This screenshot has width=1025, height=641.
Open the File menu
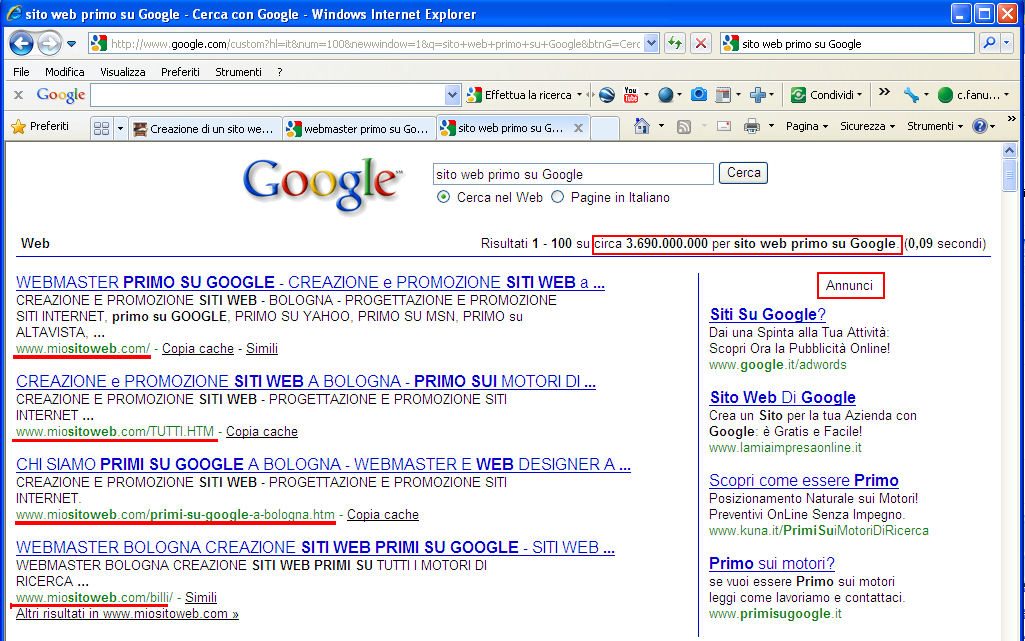coord(21,72)
